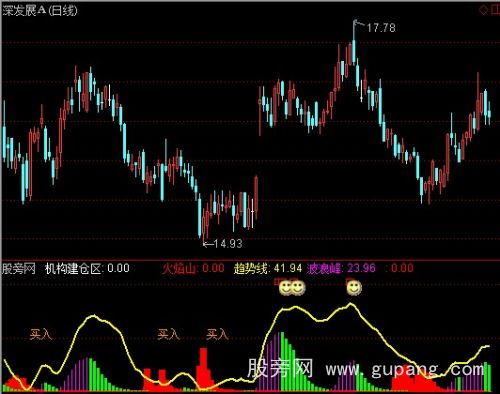Select the chart title 深发展A (日线)

(x=40, y=11)
